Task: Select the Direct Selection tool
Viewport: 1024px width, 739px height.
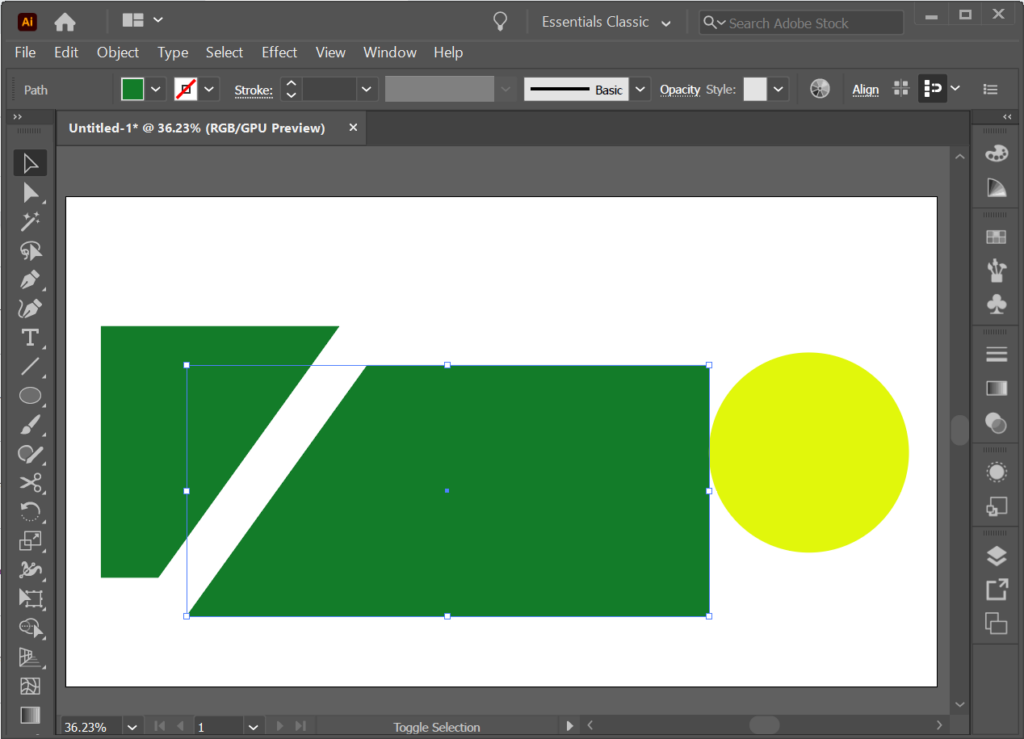Action: [30, 193]
